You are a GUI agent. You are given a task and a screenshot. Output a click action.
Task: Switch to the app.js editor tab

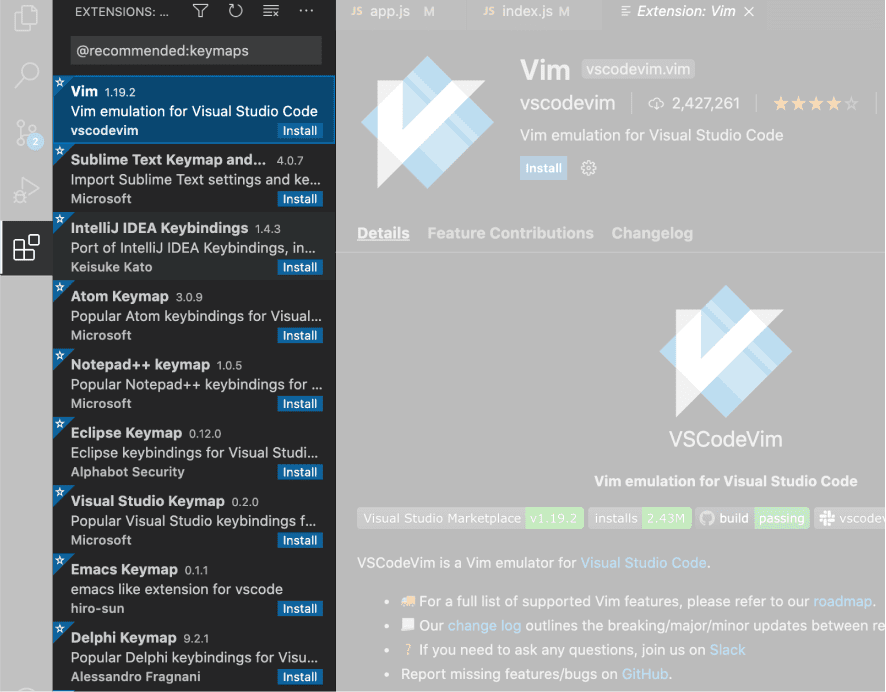pyautogui.click(x=401, y=11)
